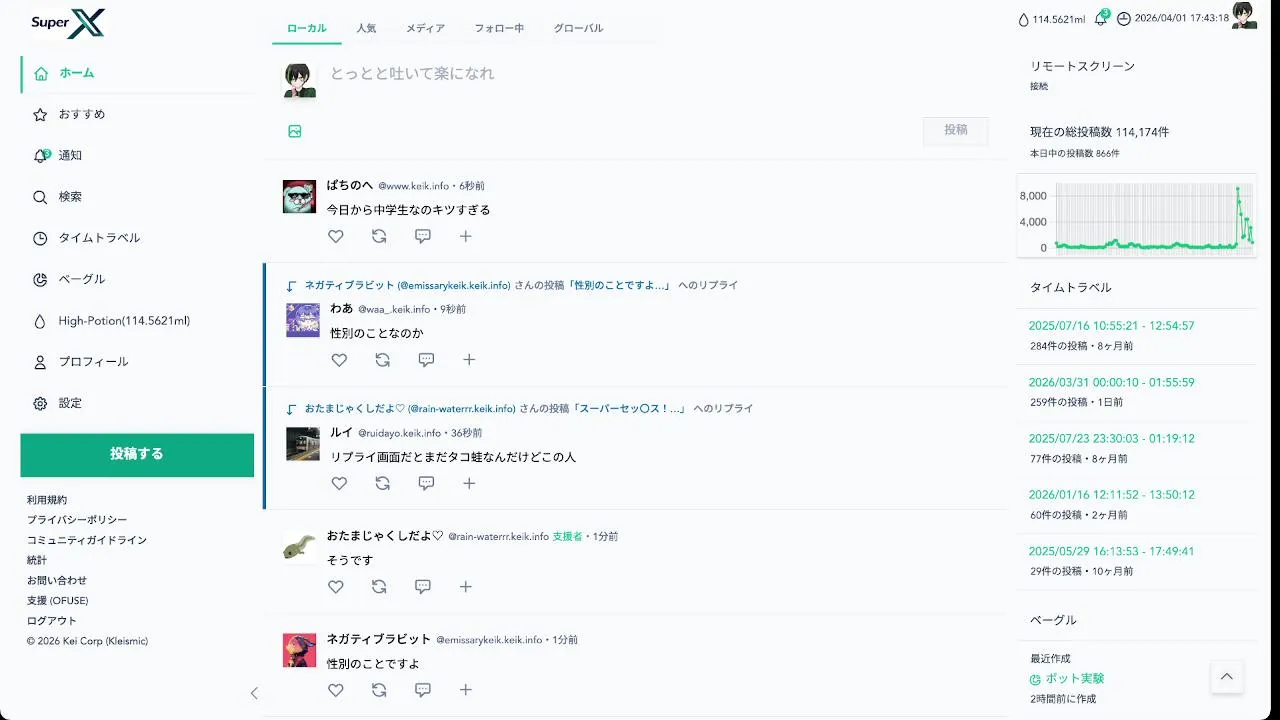
Task: Open the clock icon beside the date
Action: coord(1124,19)
